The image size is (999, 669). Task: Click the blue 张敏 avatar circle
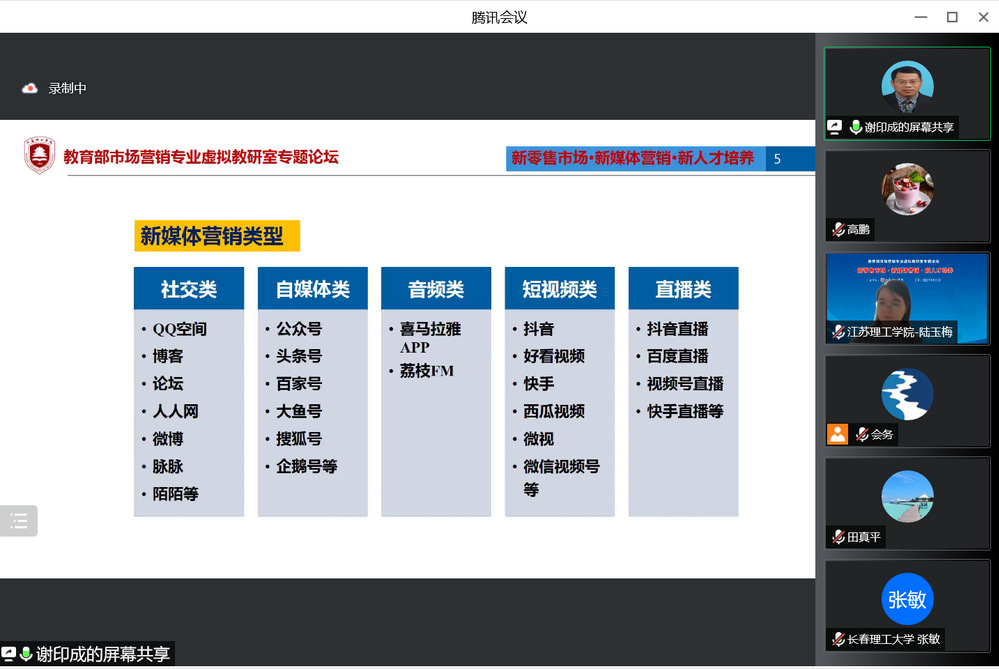point(907,600)
